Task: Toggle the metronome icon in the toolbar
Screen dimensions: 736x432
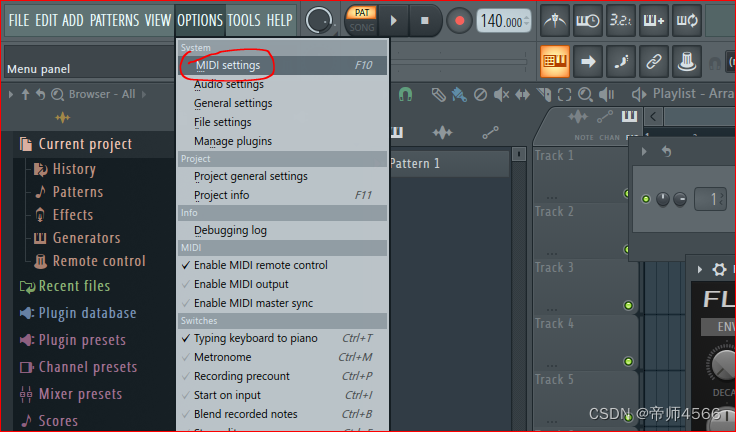Action: 555,21
